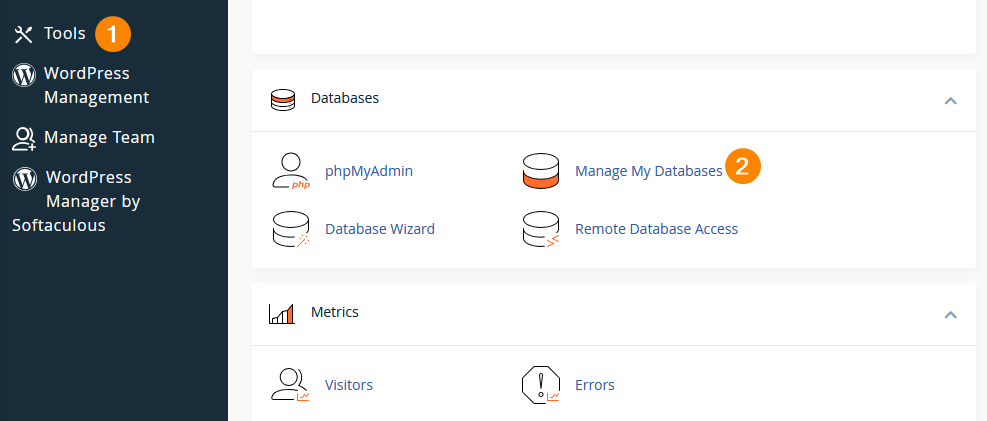Screen dimensions: 987x421
Task: Click the WordPress Management logo icon
Action: point(24,76)
